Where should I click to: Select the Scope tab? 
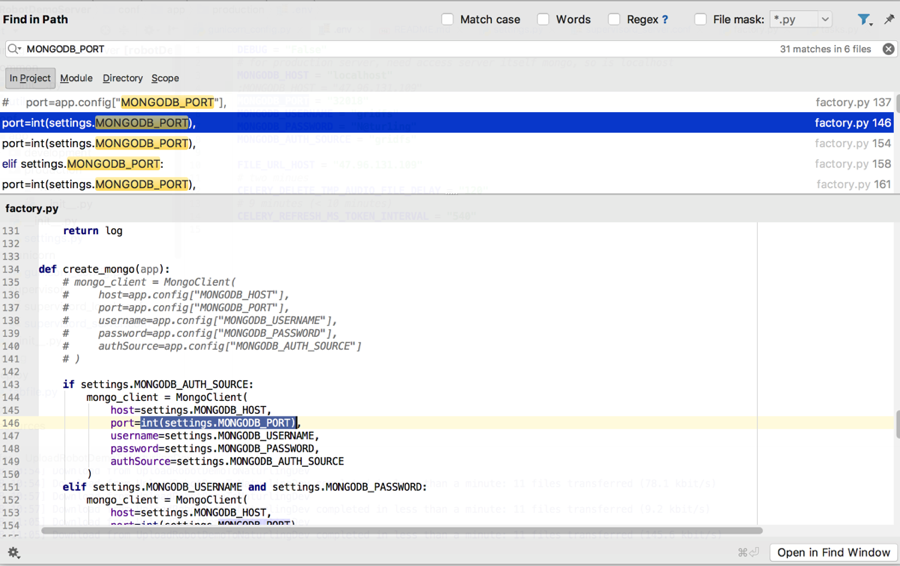pos(165,78)
